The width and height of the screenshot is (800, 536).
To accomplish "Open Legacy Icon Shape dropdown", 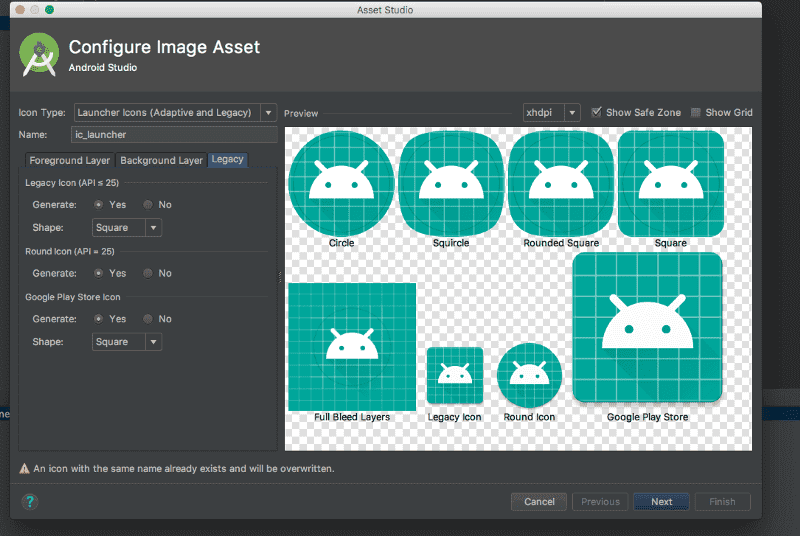I will point(127,227).
